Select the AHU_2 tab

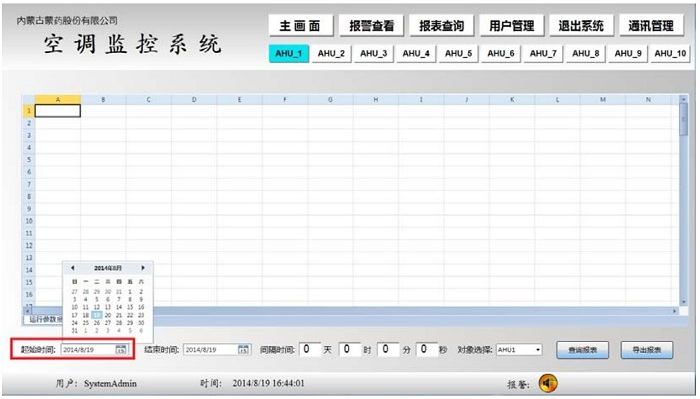coord(331,54)
